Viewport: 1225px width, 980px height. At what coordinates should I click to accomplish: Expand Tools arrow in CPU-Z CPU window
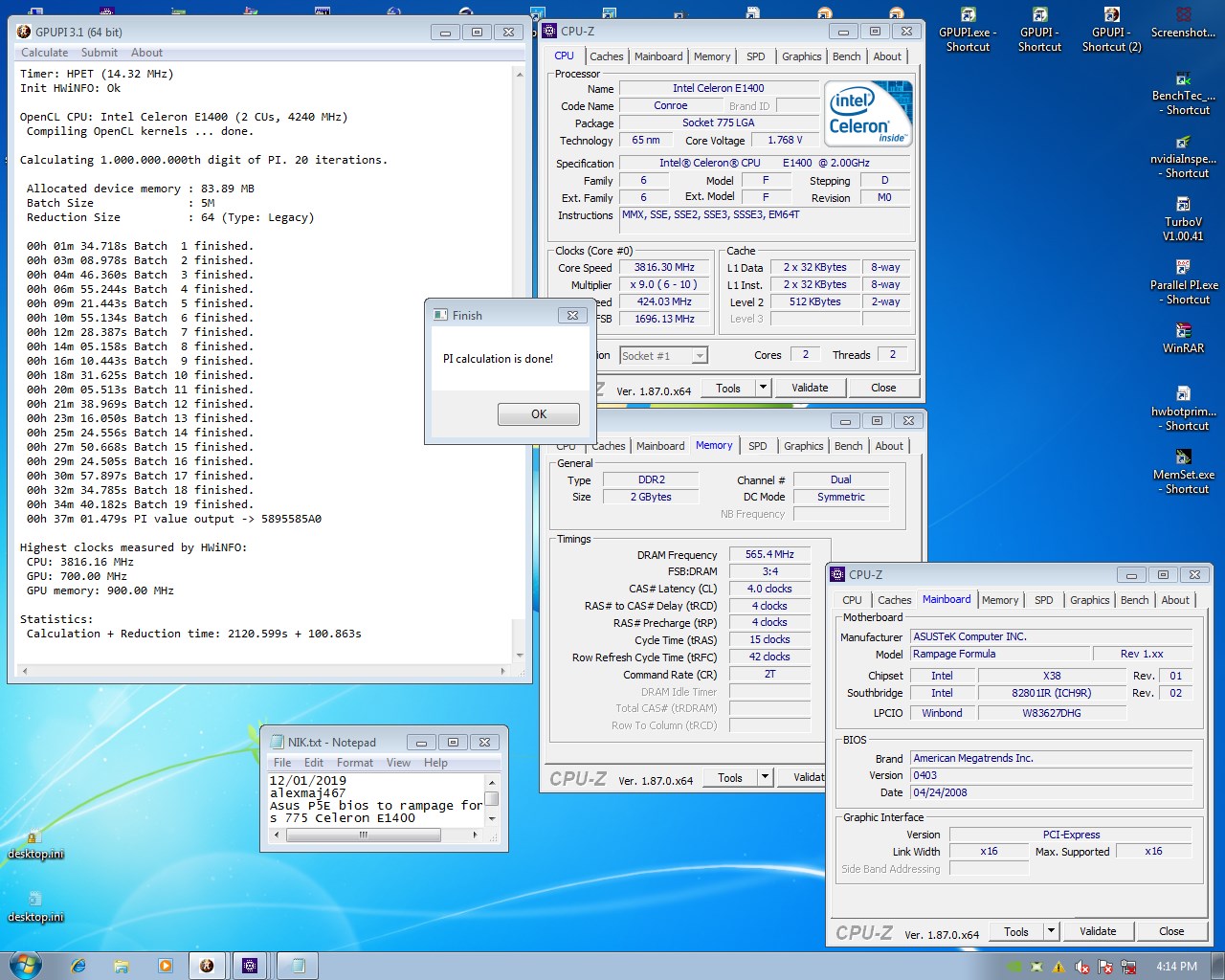coord(763,388)
